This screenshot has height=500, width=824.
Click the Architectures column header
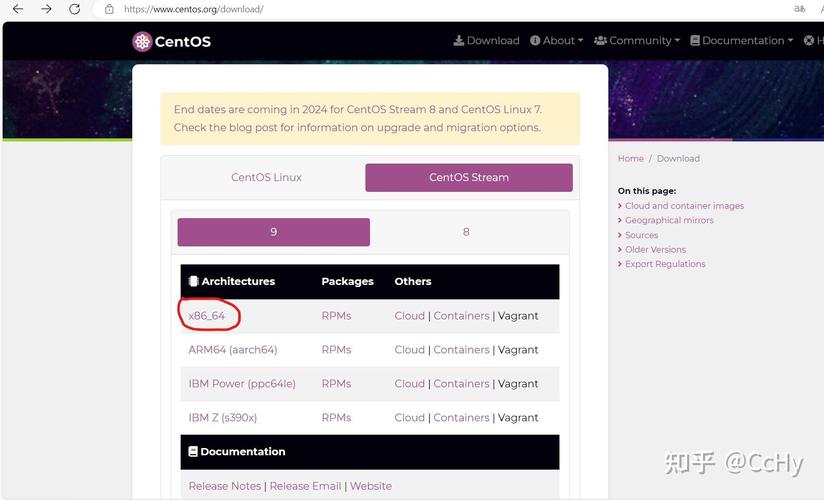coord(232,281)
